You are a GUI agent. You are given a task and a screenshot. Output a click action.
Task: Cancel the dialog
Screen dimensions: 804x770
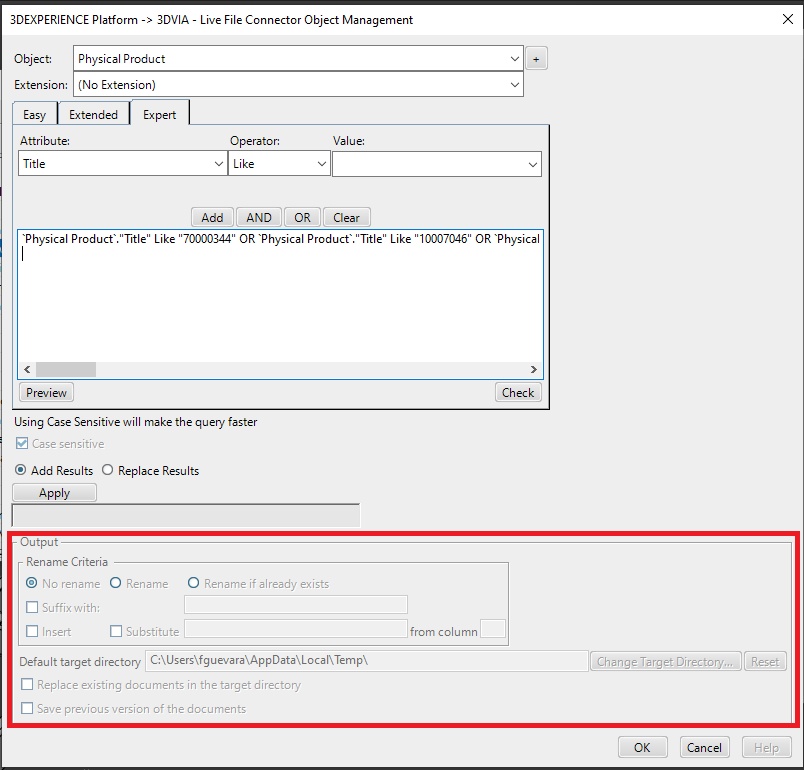coord(704,747)
